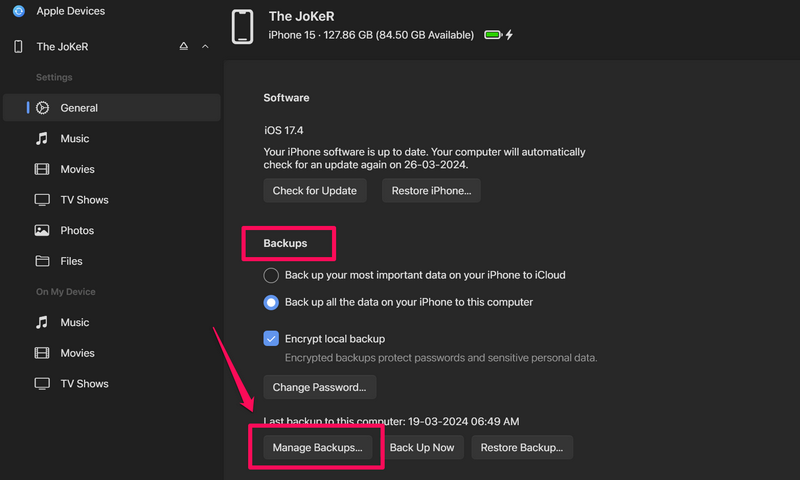Select the Music icon under Settings
The width and height of the screenshot is (800, 480).
tap(42, 139)
